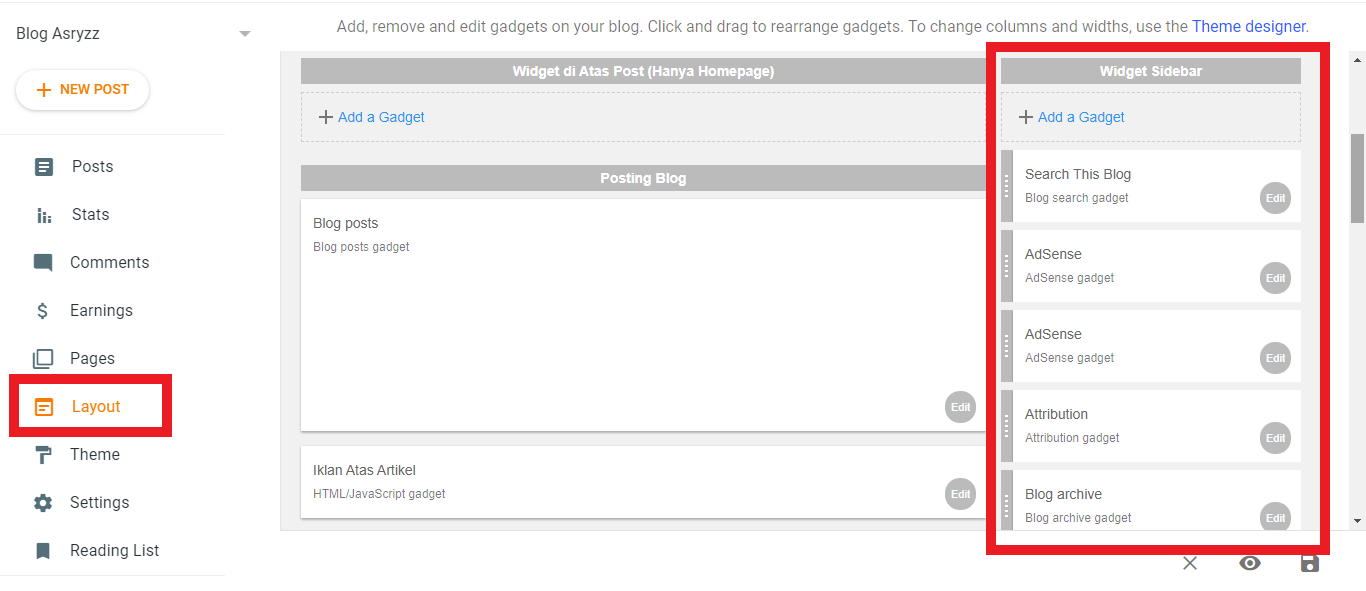Viewport: 1366px width, 591px height.
Task: Discard changes with the X icon
Action: [1189, 563]
